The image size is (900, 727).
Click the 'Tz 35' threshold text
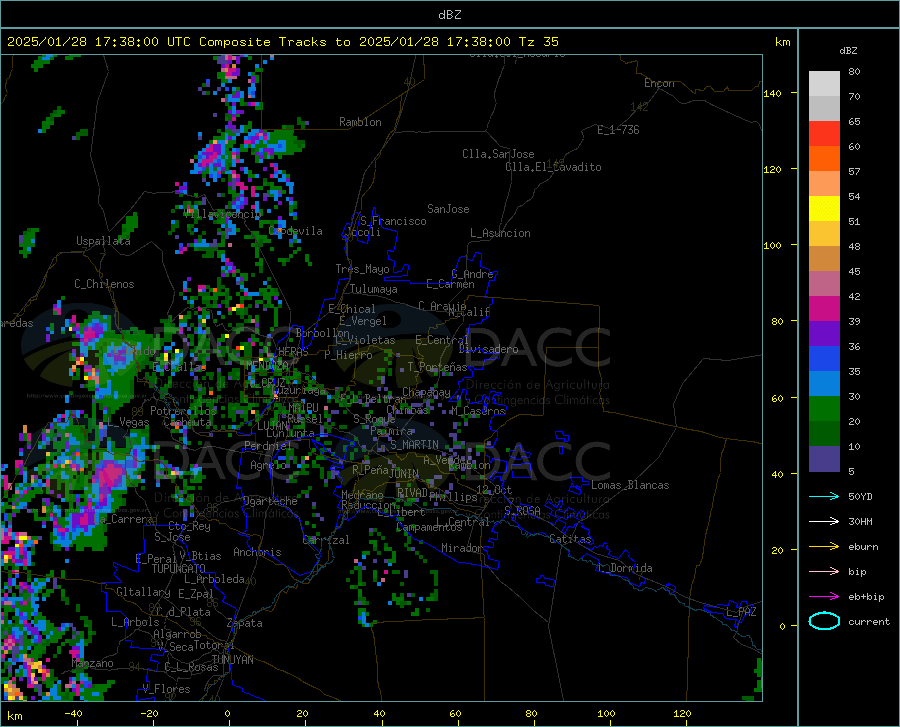click(x=538, y=42)
